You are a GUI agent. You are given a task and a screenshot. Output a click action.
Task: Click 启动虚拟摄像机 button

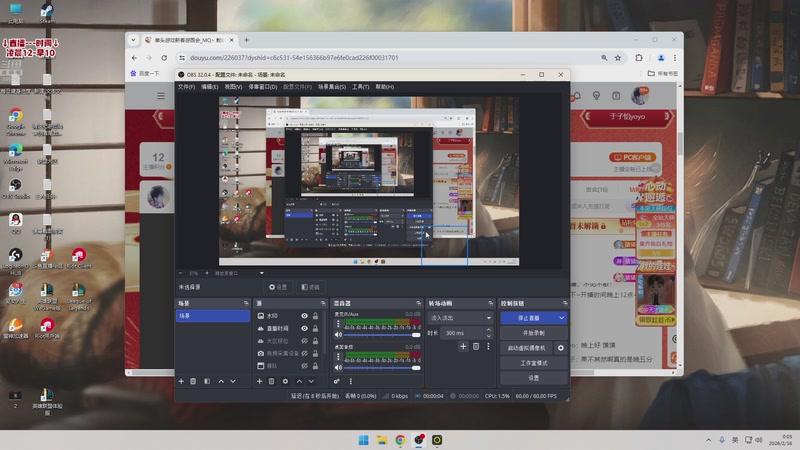pyautogui.click(x=527, y=348)
